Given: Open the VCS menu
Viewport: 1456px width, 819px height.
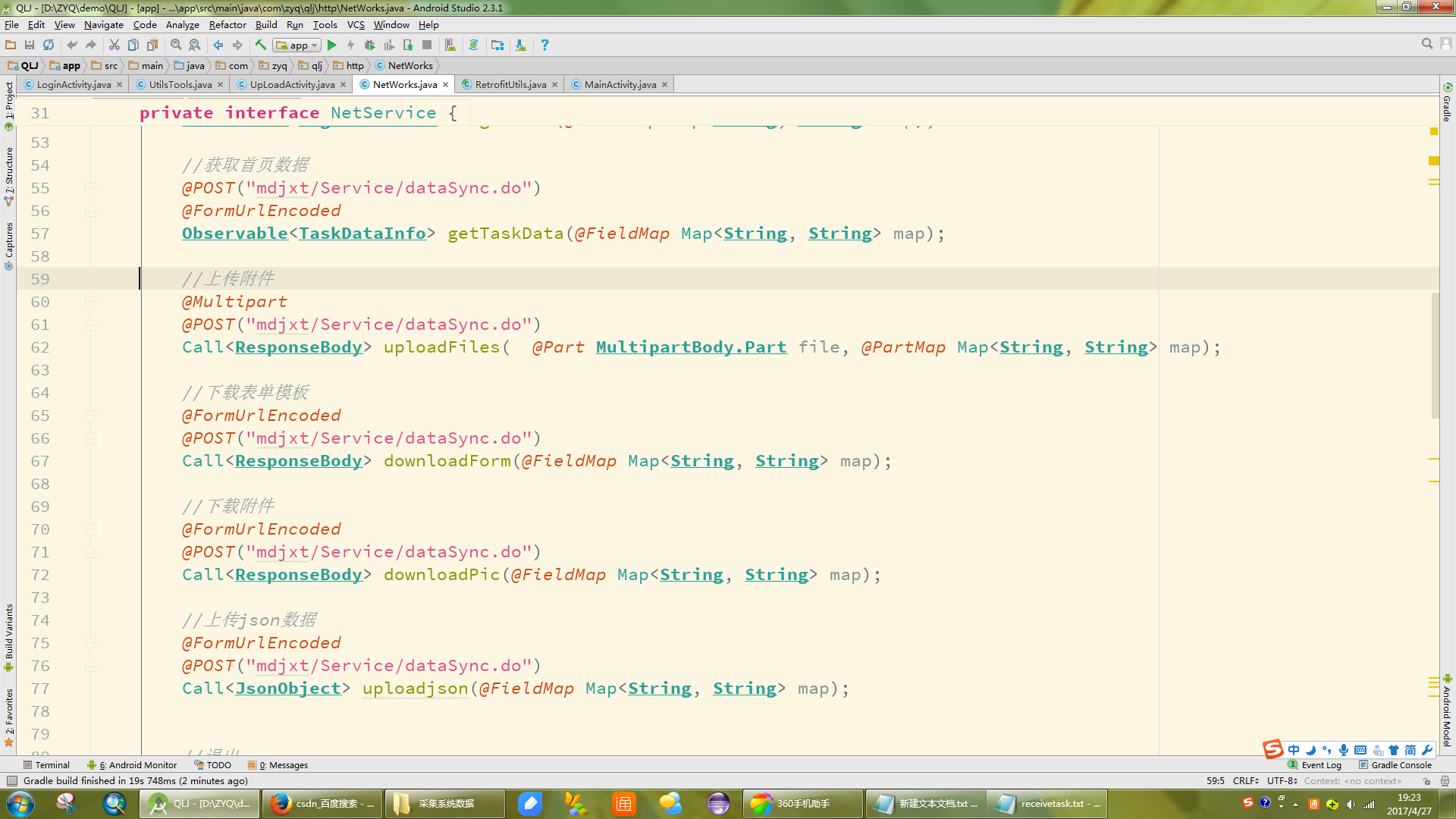Looking at the screenshot, I should click(x=356, y=25).
